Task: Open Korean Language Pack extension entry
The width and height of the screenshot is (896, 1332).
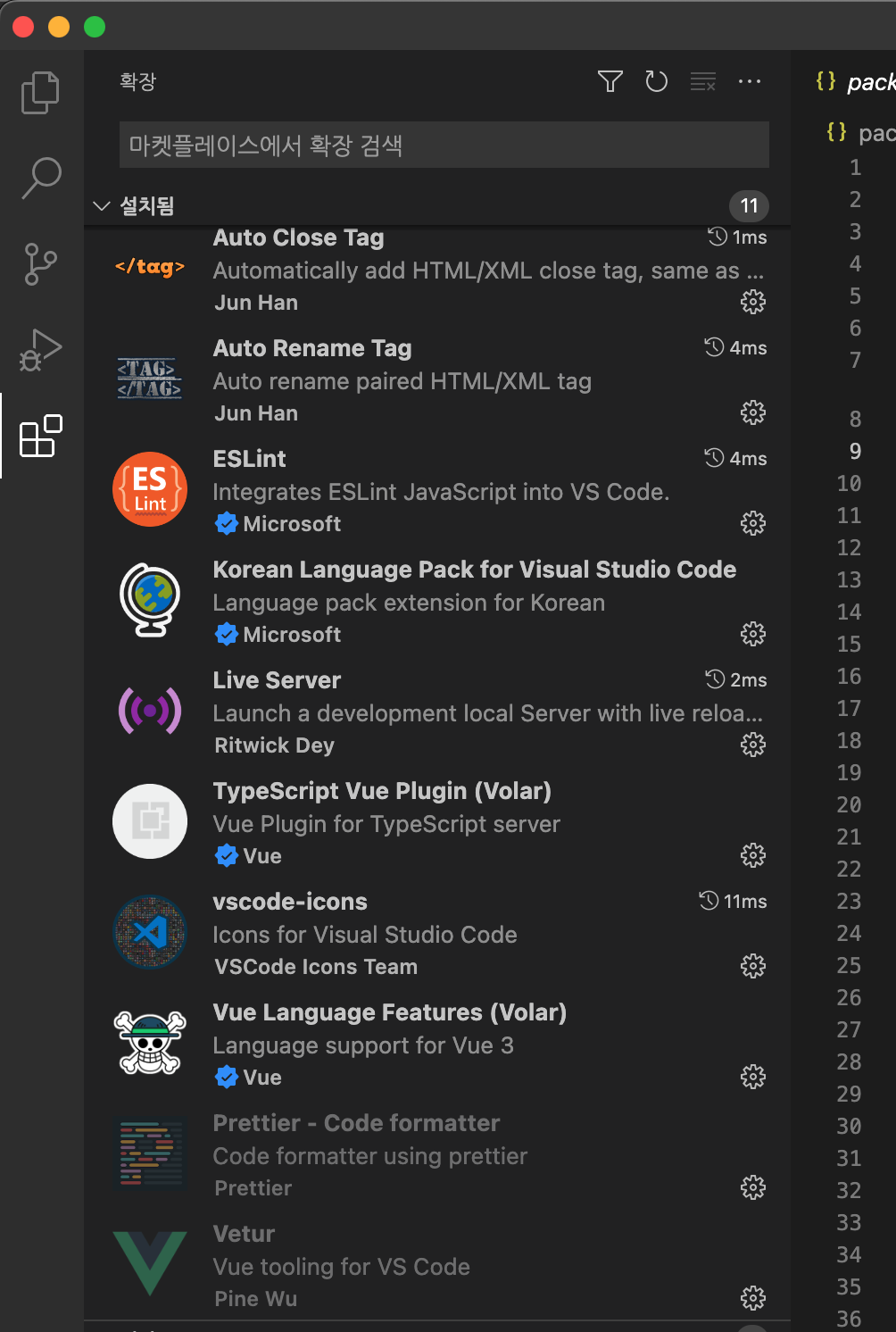Action: [x=437, y=600]
